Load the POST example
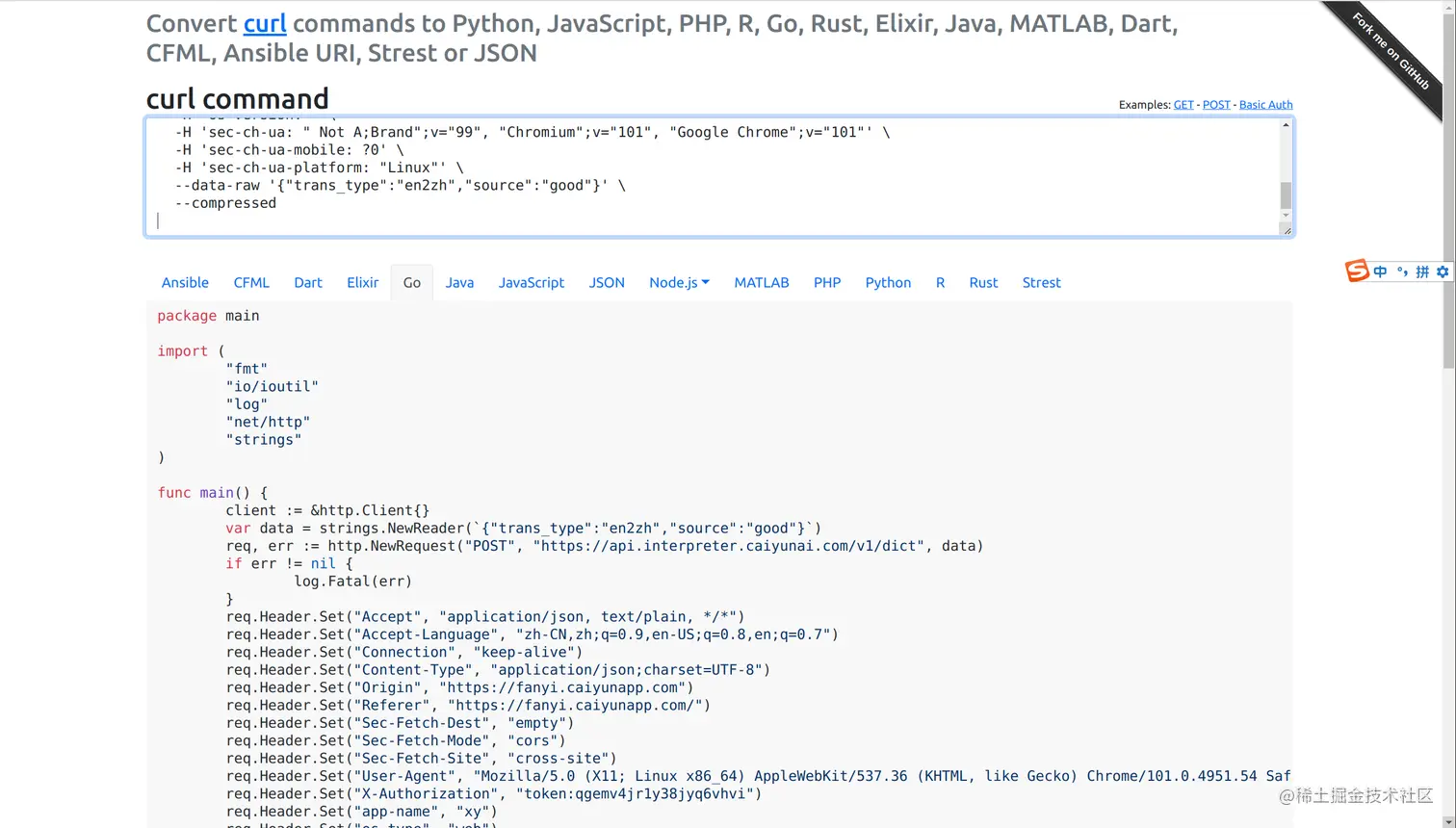 click(1216, 105)
